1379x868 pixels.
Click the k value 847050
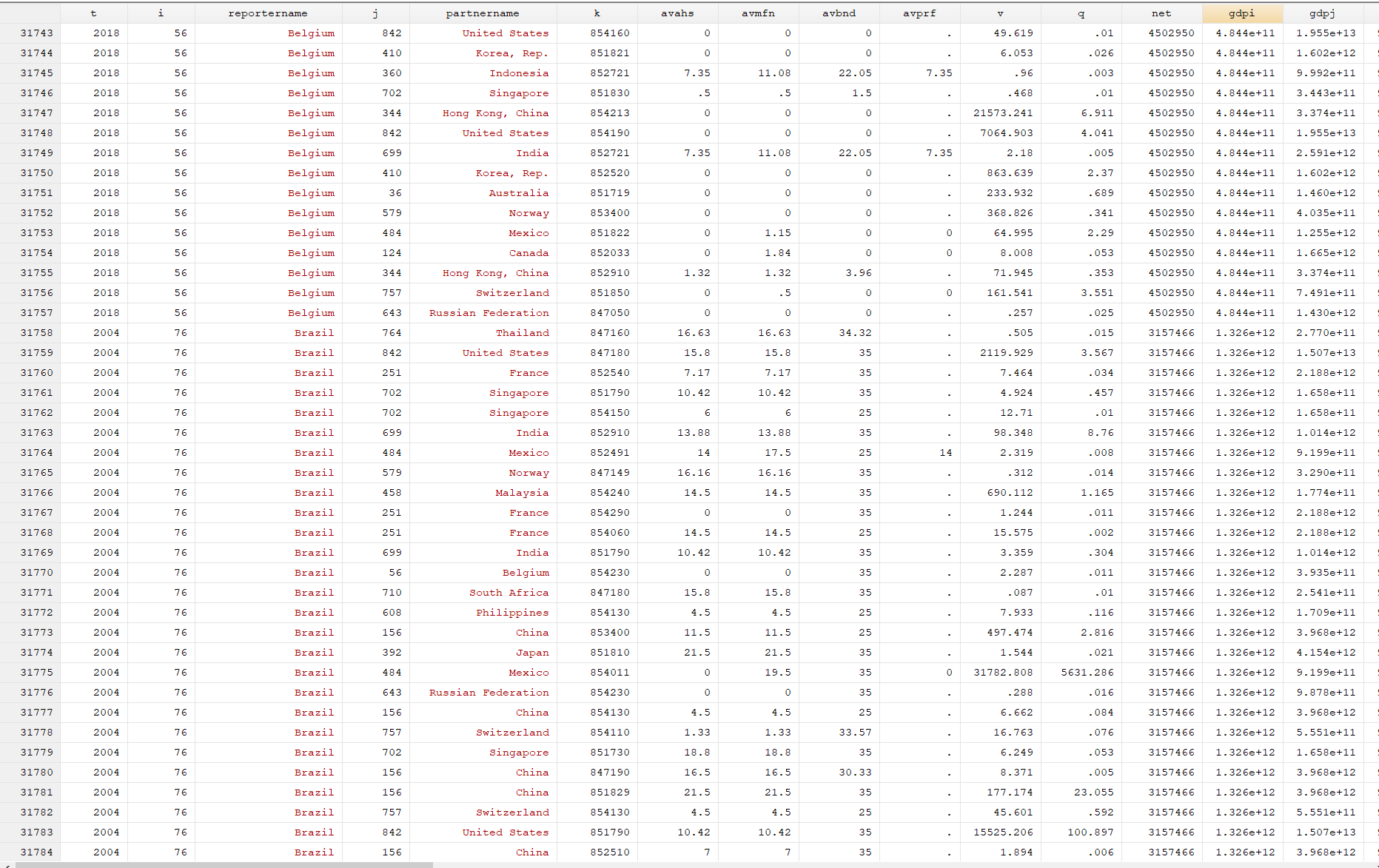[610, 313]
